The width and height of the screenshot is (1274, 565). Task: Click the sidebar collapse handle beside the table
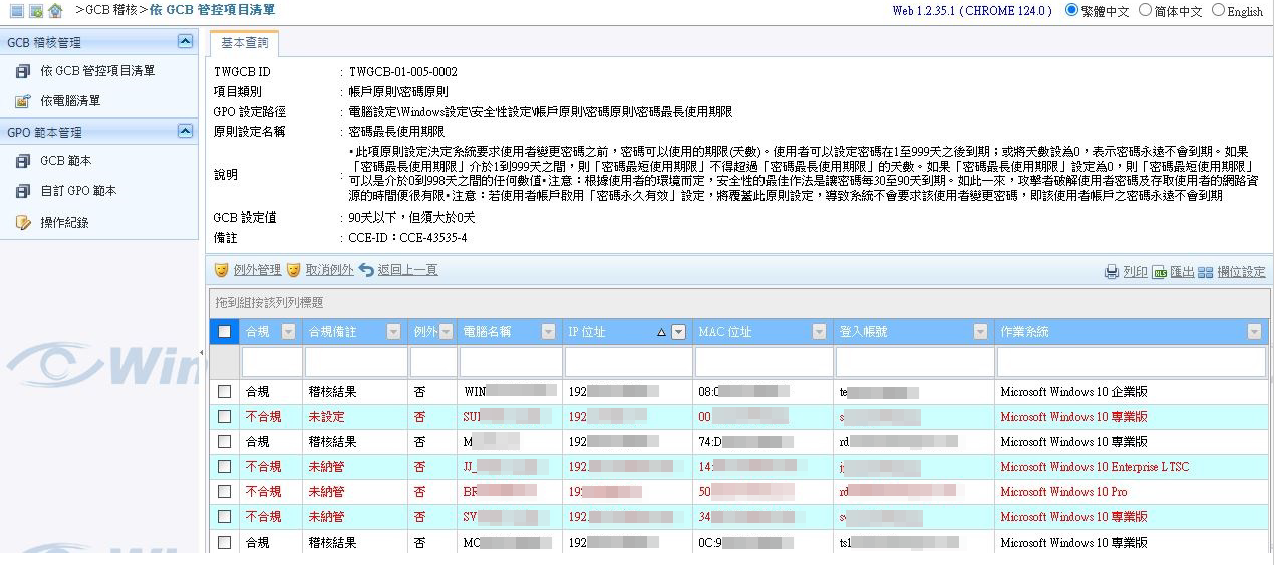[x=202, y=352]
